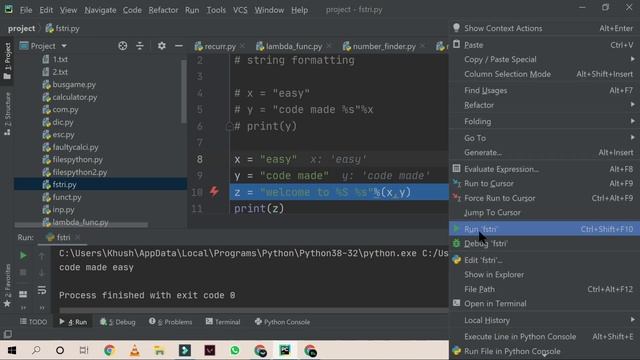Image resolution: width=640 pixels, height=360 pixels.
Task: Open Windows Start menu
Action: (x=12, y=350)
